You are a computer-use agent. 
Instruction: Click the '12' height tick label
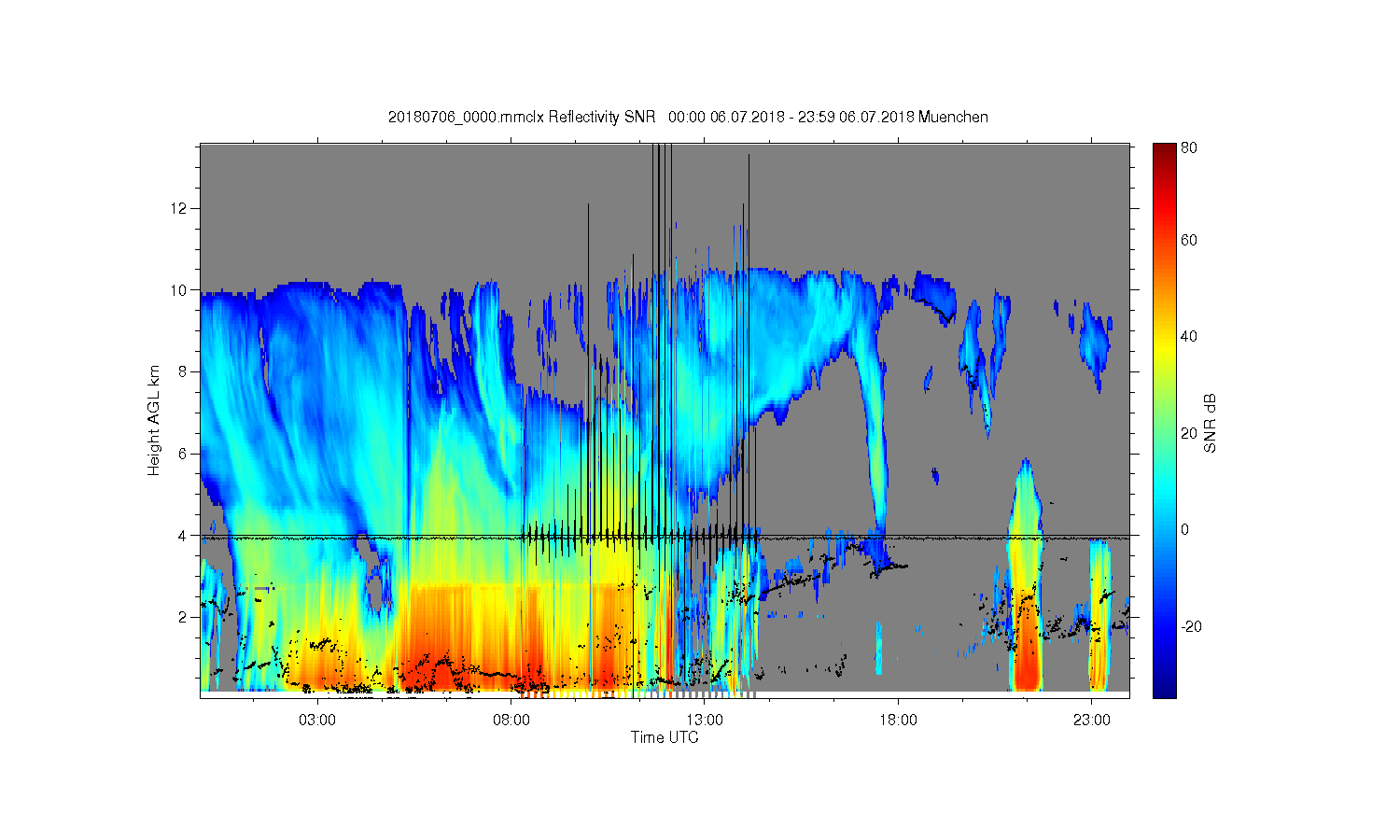pos(179,207)
